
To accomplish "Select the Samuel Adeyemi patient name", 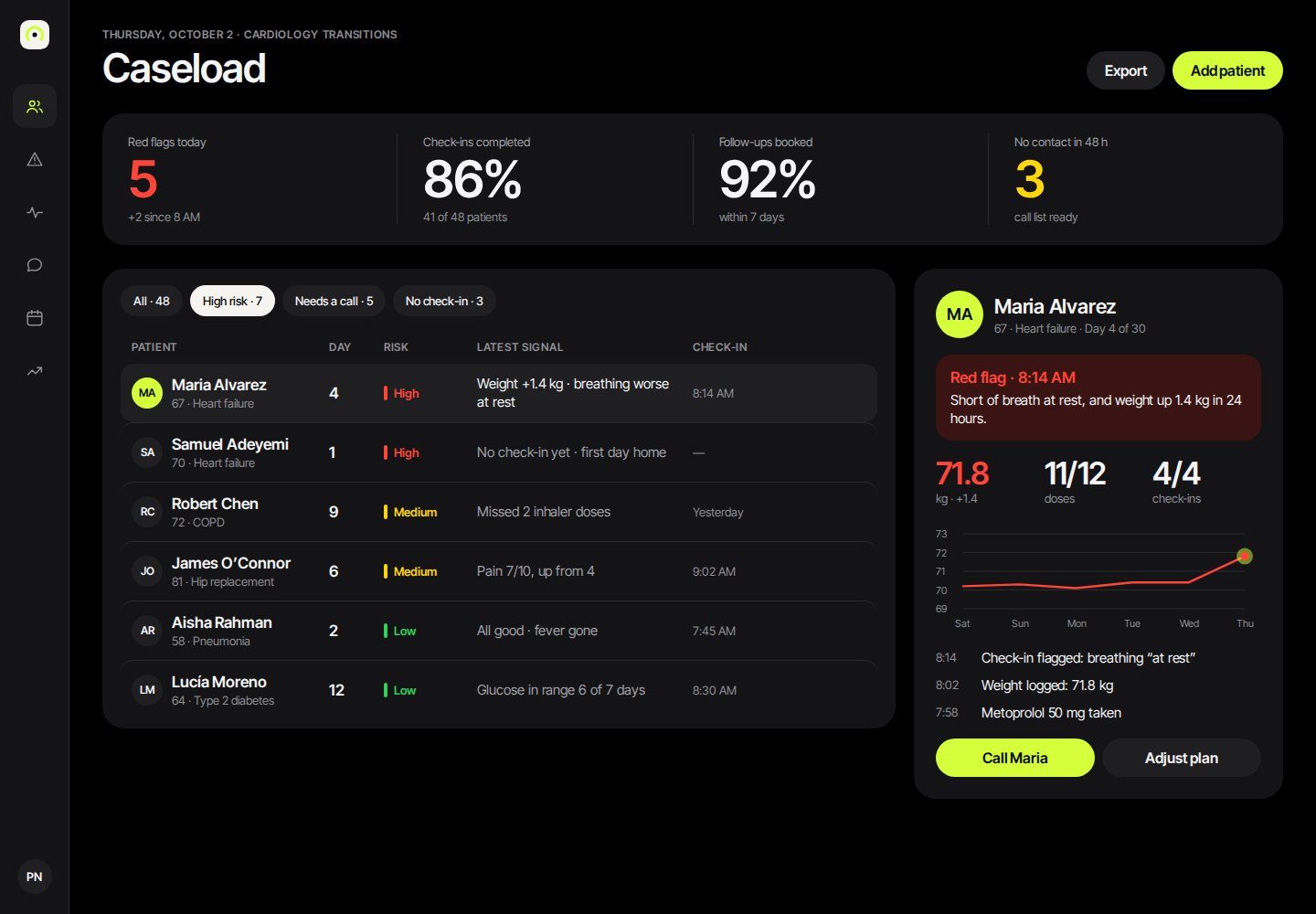I will (x=229, y=444).
